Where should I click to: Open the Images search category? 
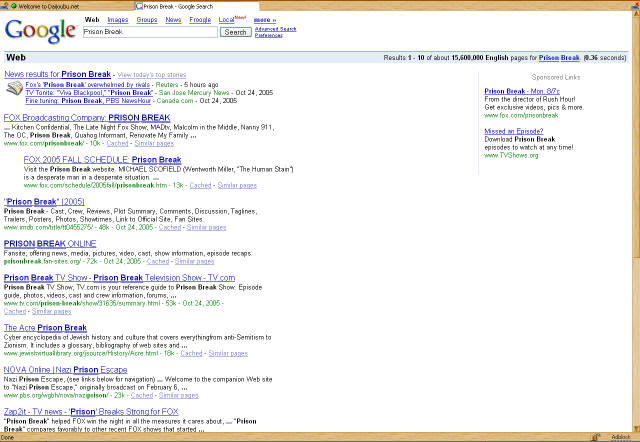pyautogui.click(x=118, y=20)
